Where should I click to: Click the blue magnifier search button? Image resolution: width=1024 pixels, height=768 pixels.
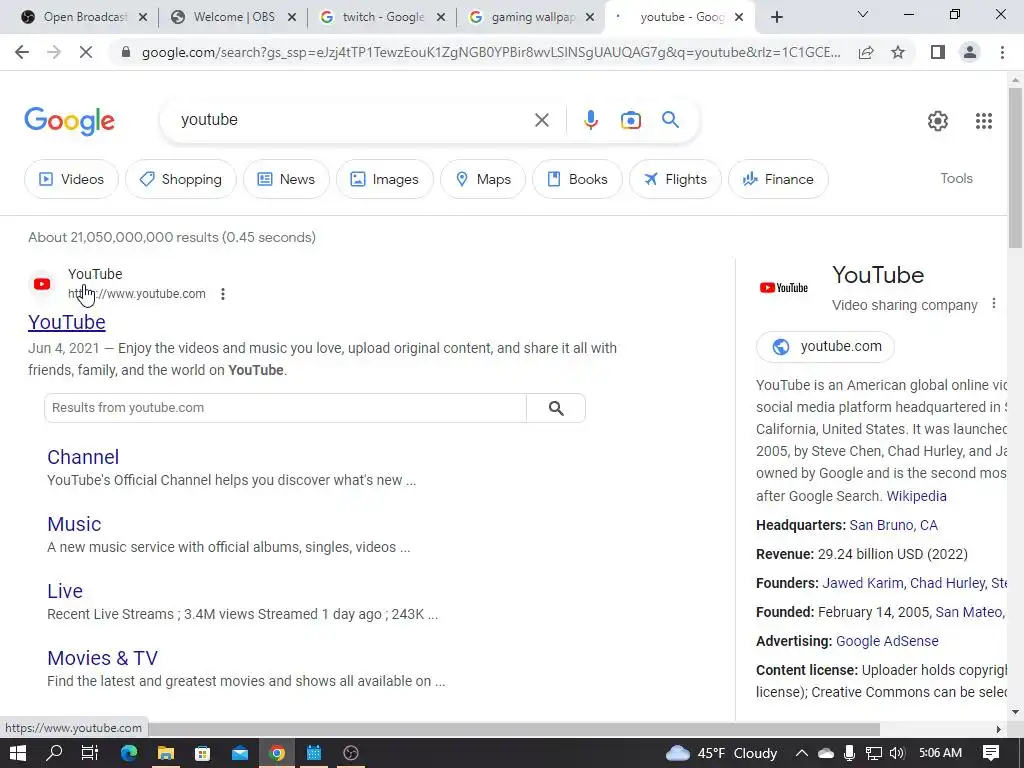pyautogui.click(x=670, y=120)
